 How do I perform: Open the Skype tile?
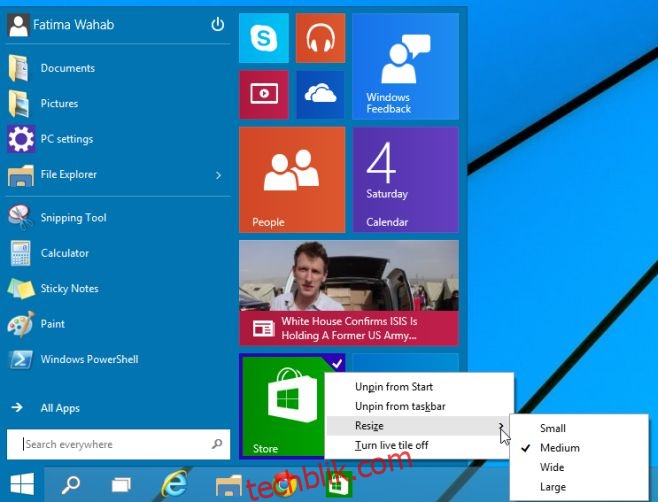tap(264, 38)
